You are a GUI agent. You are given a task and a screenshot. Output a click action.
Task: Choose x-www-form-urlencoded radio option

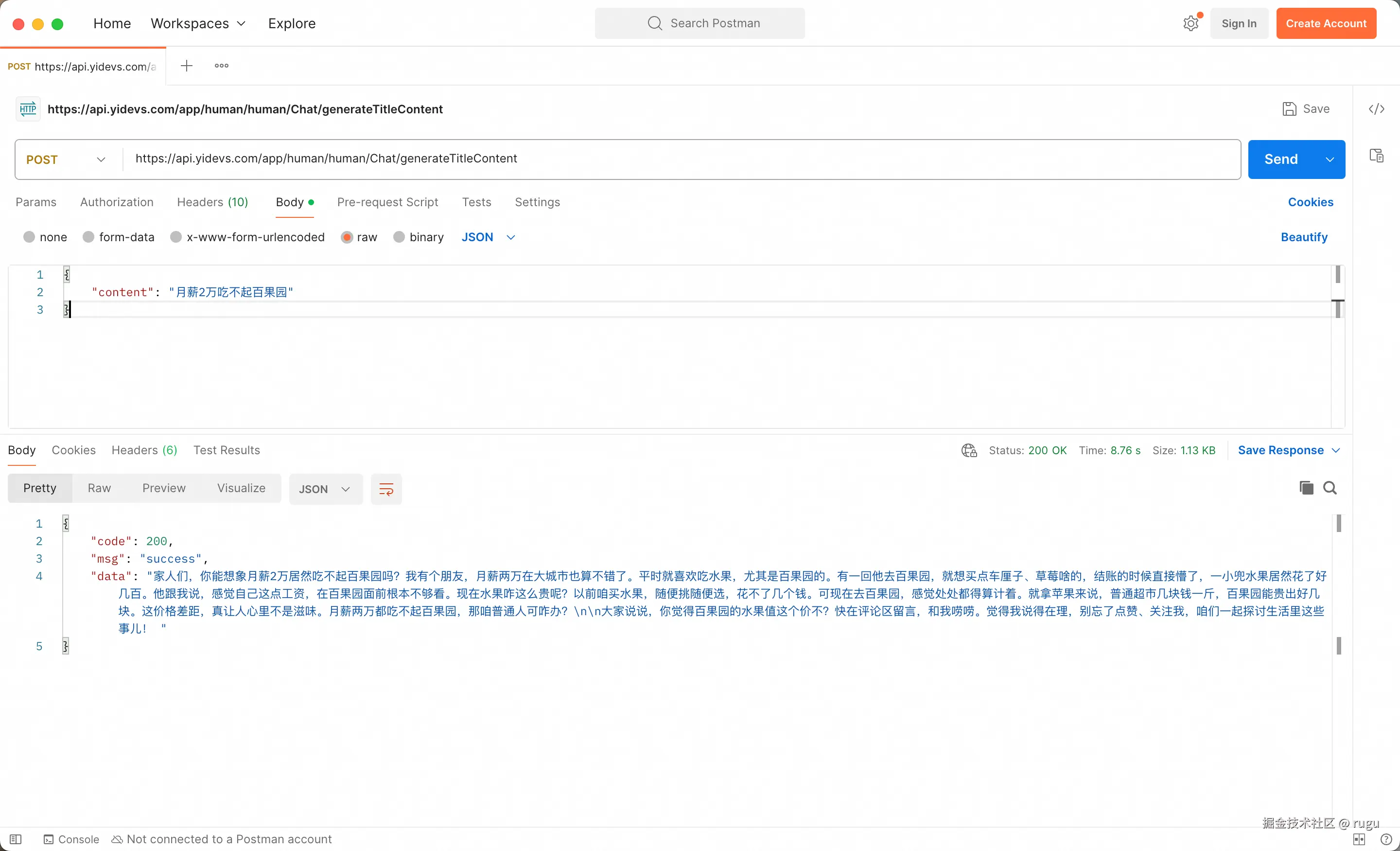coord(176,237)
